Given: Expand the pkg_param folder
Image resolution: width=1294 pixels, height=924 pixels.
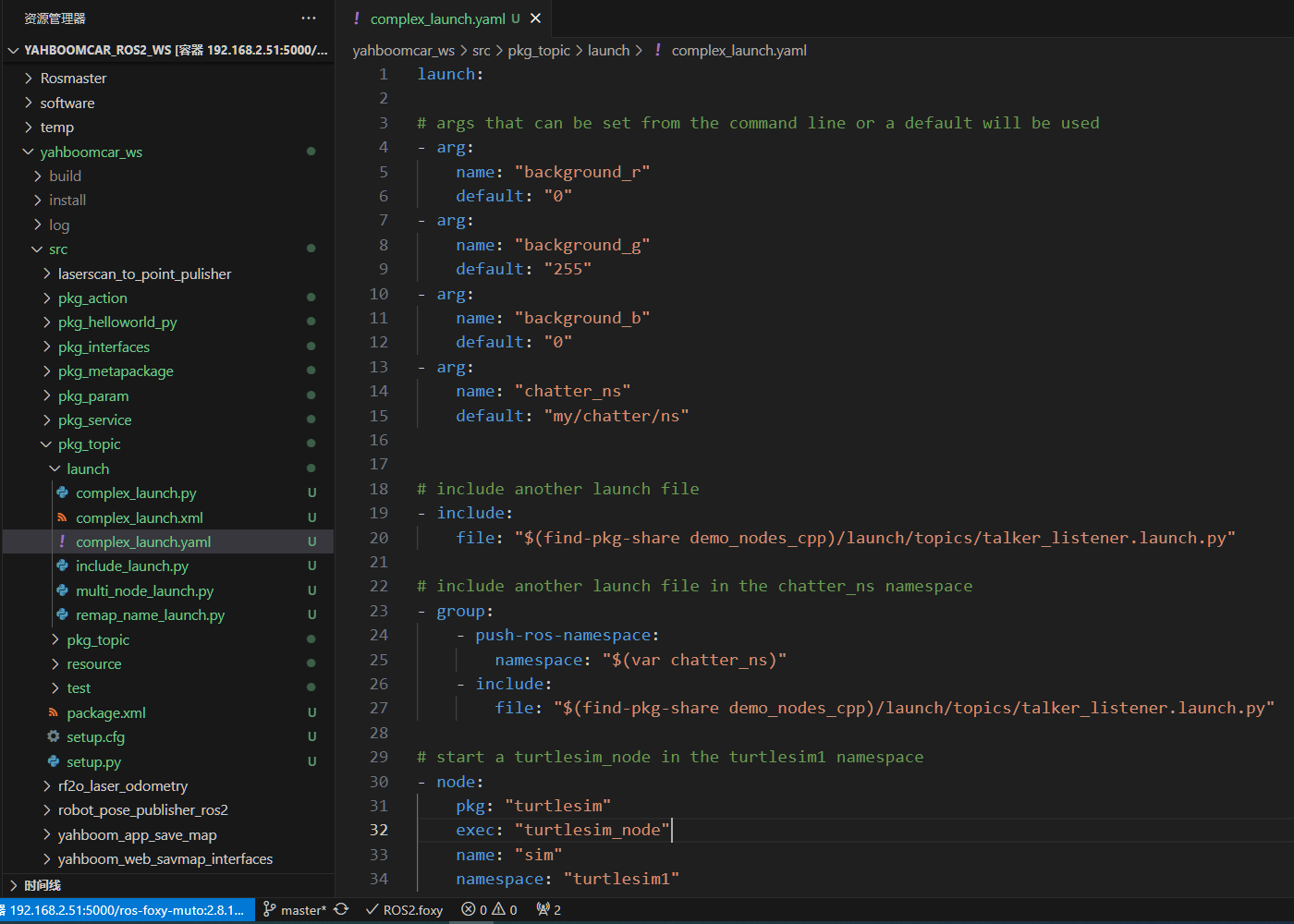Looking at the screenshot, I should pyautogui.click(x=47, y=395).
